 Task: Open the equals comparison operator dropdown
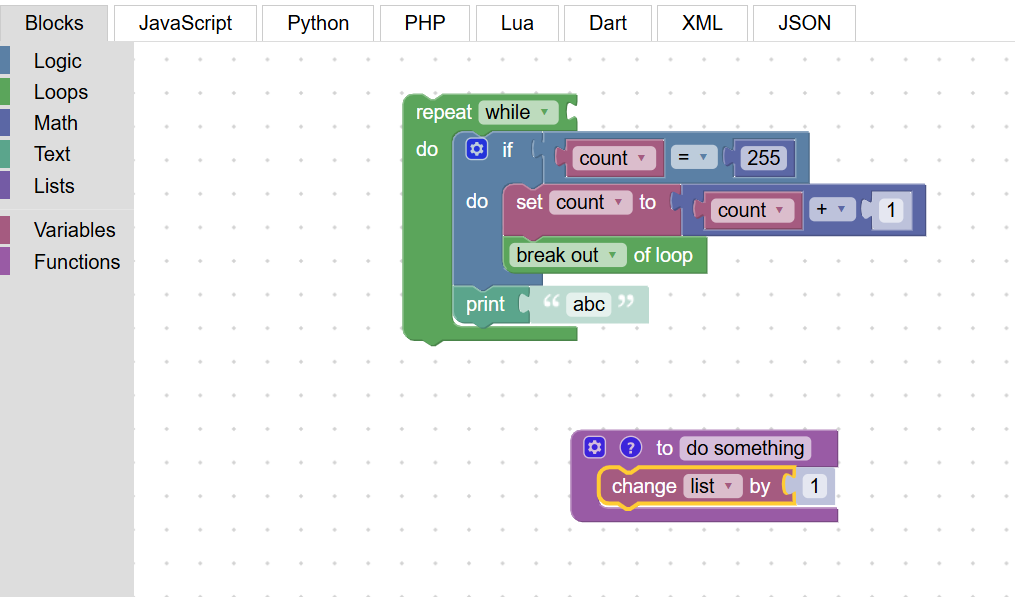pos(693,157)
